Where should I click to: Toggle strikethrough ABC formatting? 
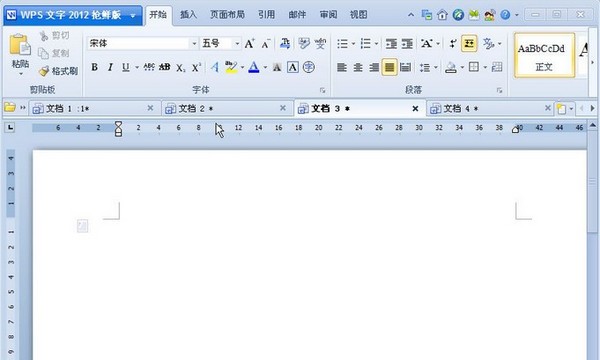pyautogui.click(x=149, y=67)
